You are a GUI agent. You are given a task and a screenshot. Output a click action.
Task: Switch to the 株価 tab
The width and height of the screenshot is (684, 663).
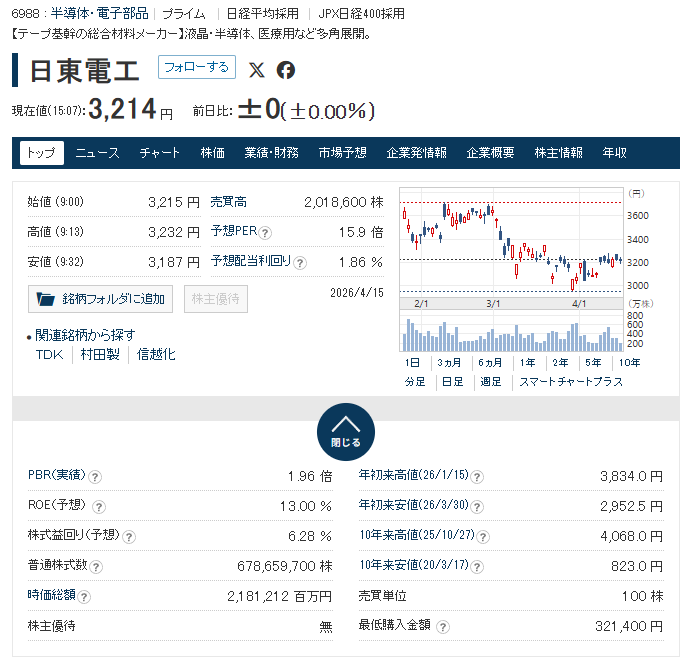212,153
